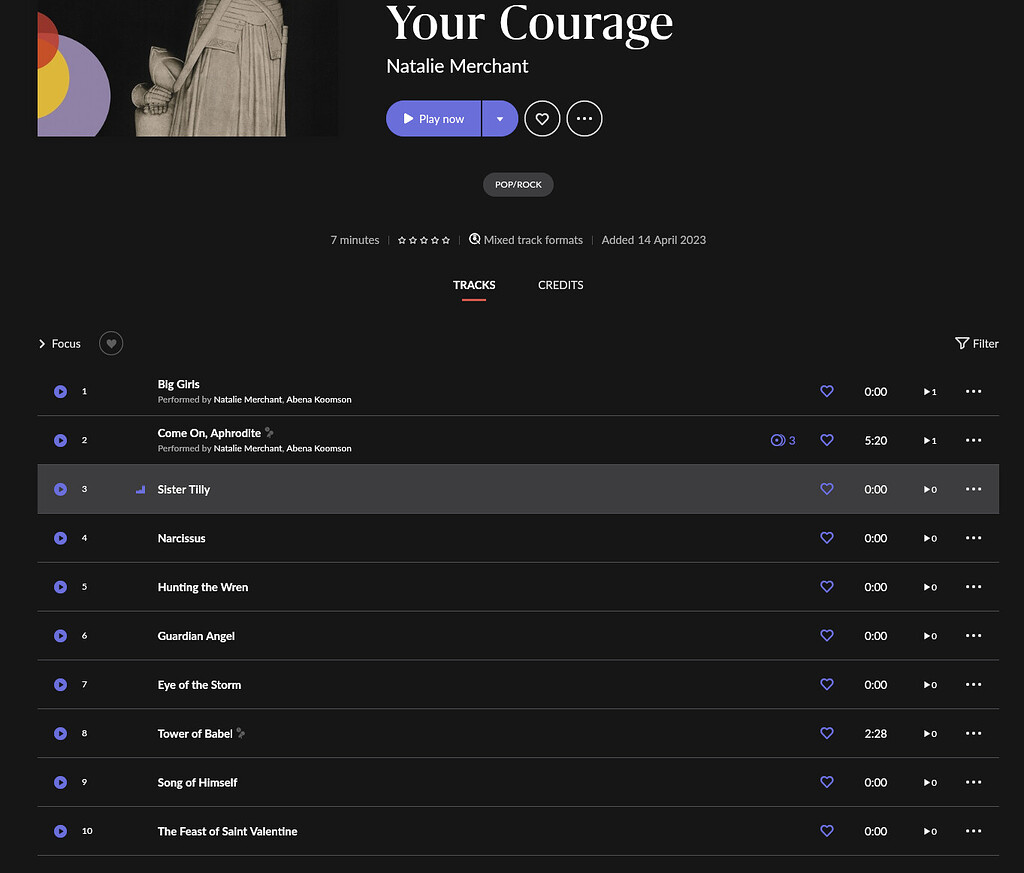Toggle the heart on Hunting the Wren

[827, 587]
